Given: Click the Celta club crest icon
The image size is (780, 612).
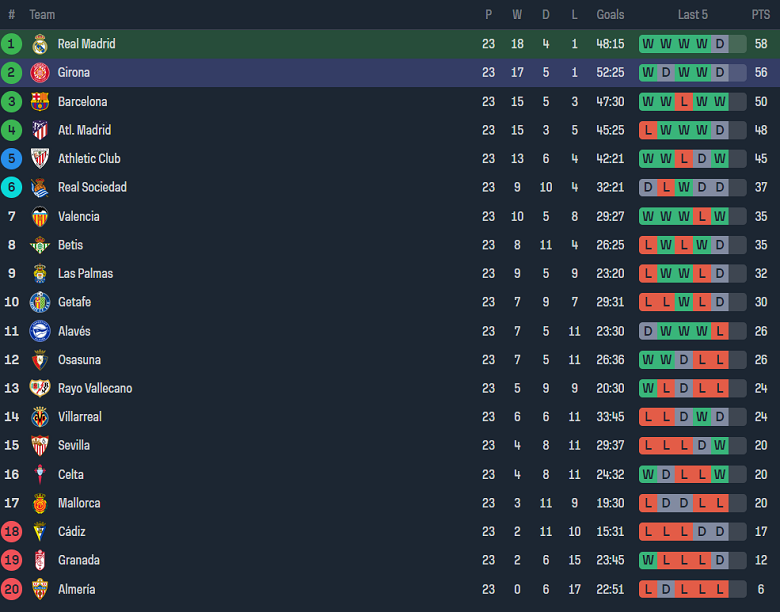Looking at the screenshot, I should [x=40, y=474].
